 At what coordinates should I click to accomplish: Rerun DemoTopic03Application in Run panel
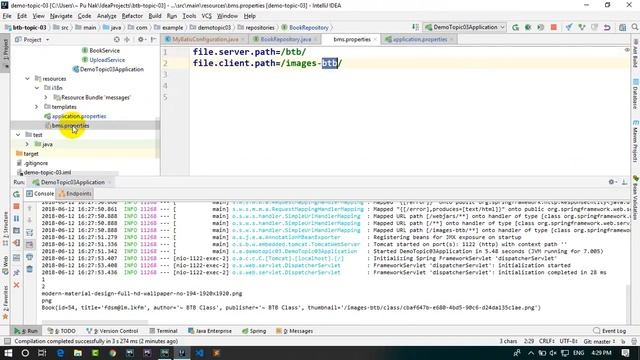16,194
